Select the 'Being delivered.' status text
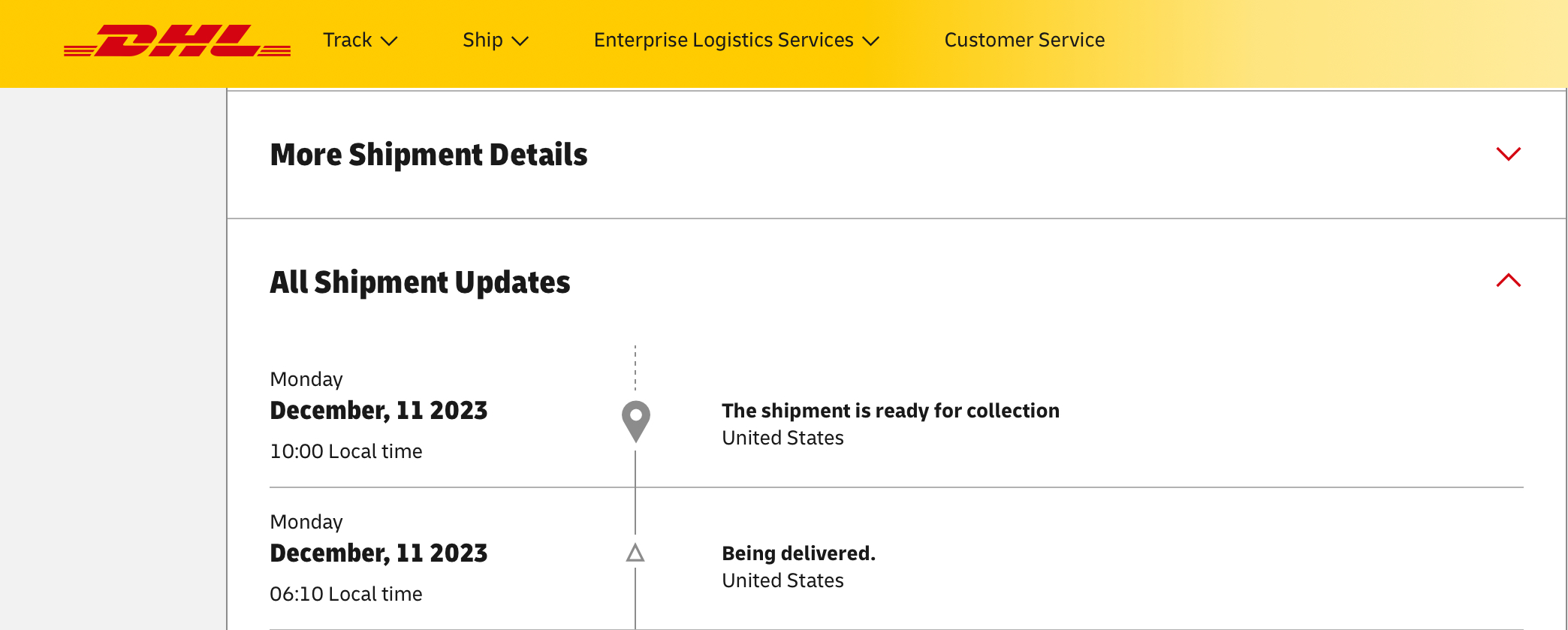This screenshot has width=1568, height=630. pos(798,553)
